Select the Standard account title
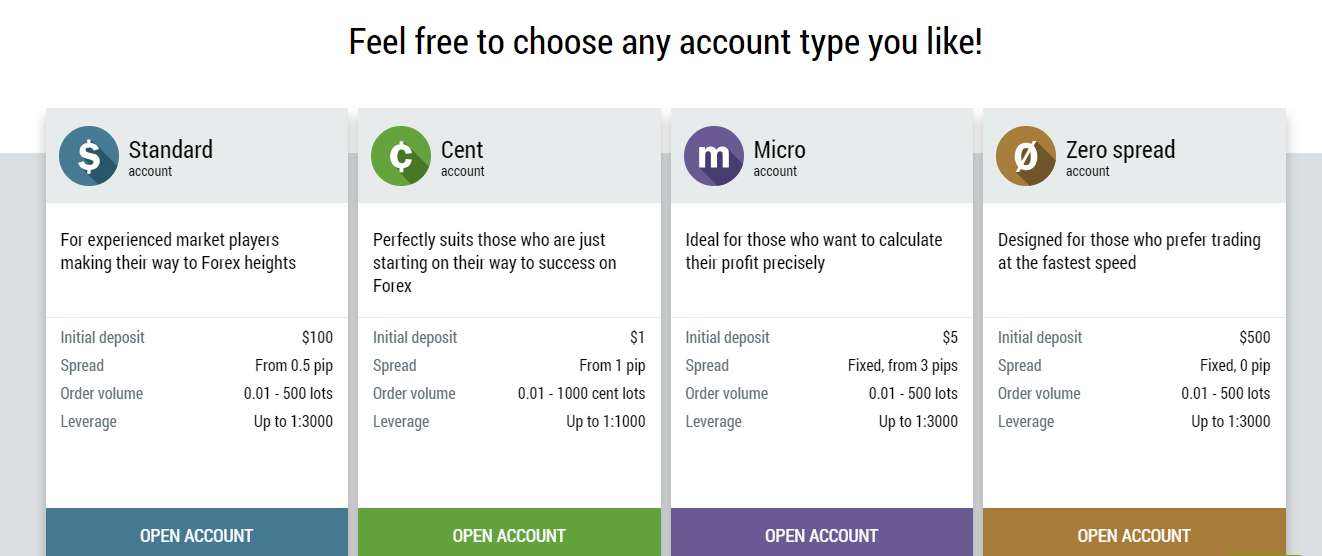 pyautogui.click(x=171, y=150)
